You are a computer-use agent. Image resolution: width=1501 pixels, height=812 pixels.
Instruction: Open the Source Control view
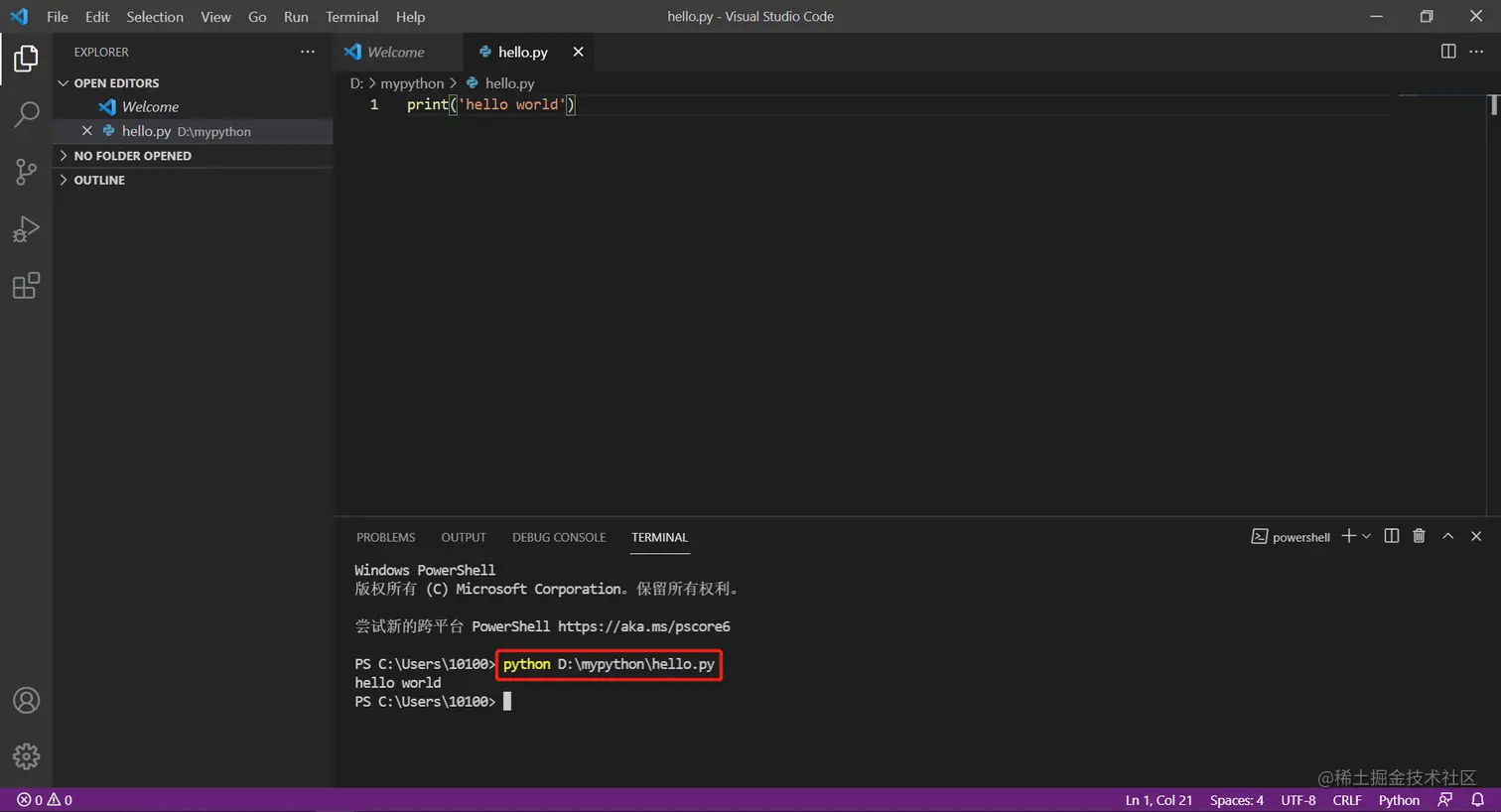(x=25, y=171)
